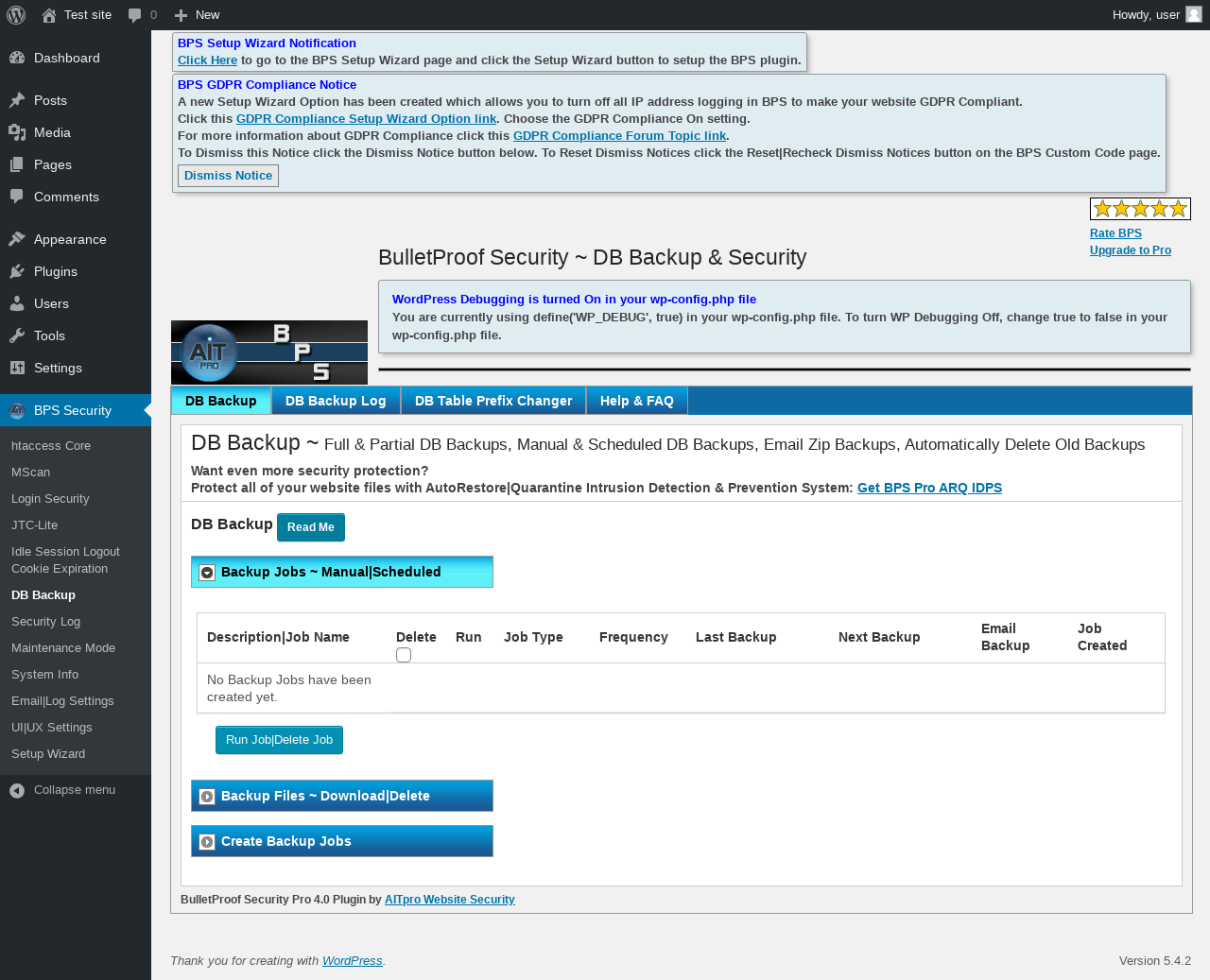
Task: Click the Collapse menu arrow icon
Action: [17, 790]
